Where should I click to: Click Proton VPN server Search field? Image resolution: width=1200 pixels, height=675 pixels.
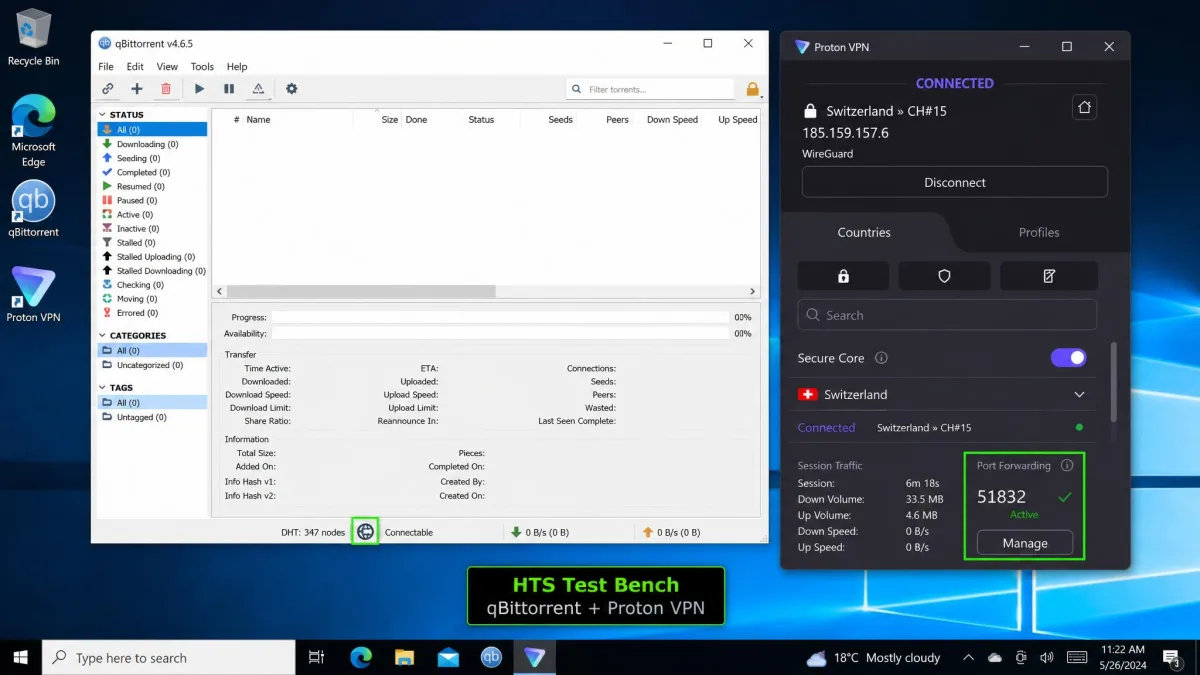[x=947, y=315]
